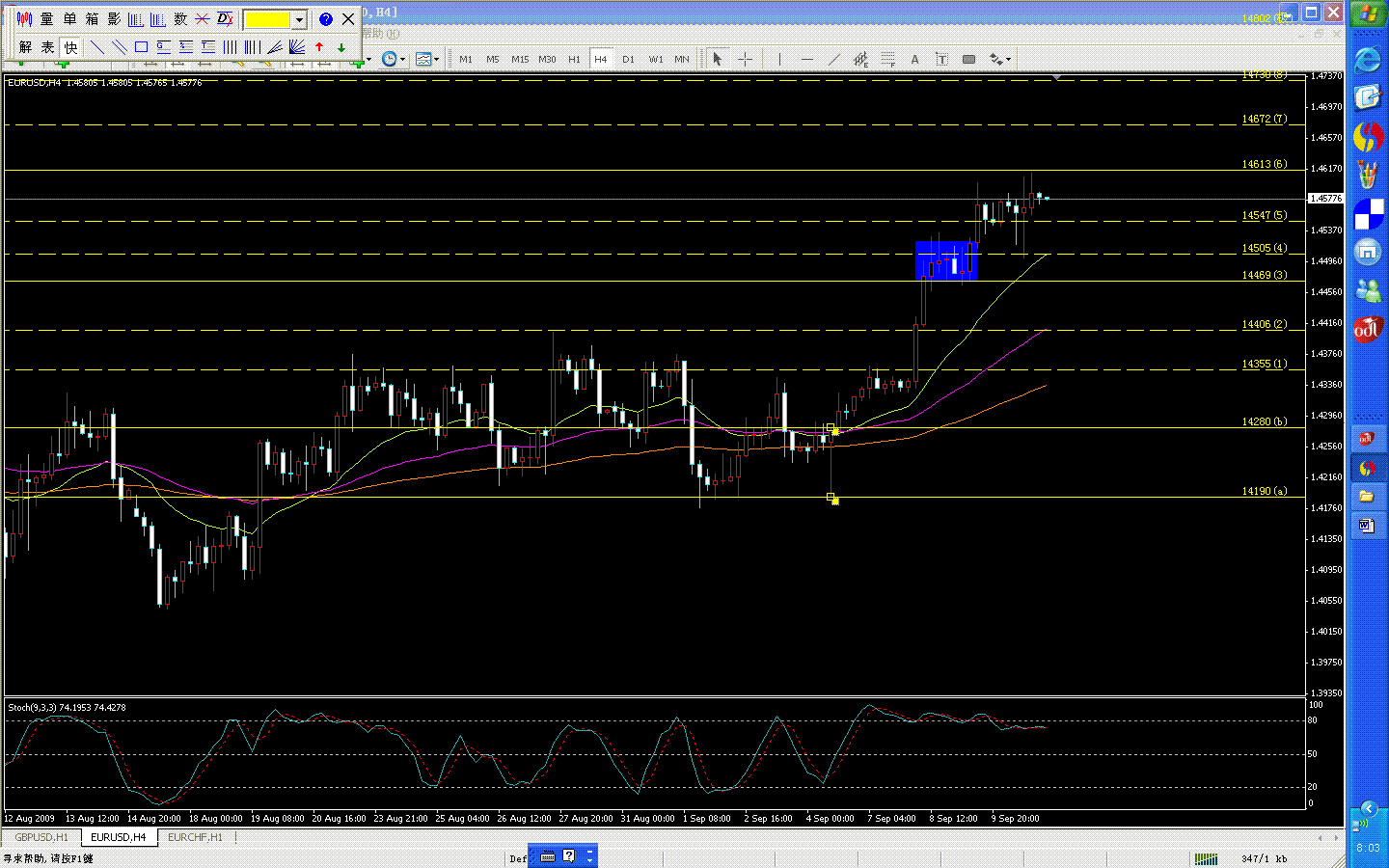
Task: Open Internet Explorer from the sidebar
Action: point(1368,60)
